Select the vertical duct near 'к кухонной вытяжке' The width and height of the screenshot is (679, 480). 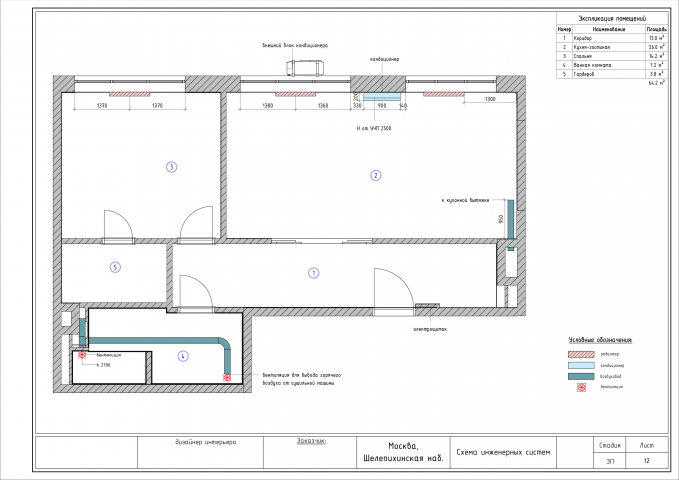pyautogui.click(x=511, y=219)
